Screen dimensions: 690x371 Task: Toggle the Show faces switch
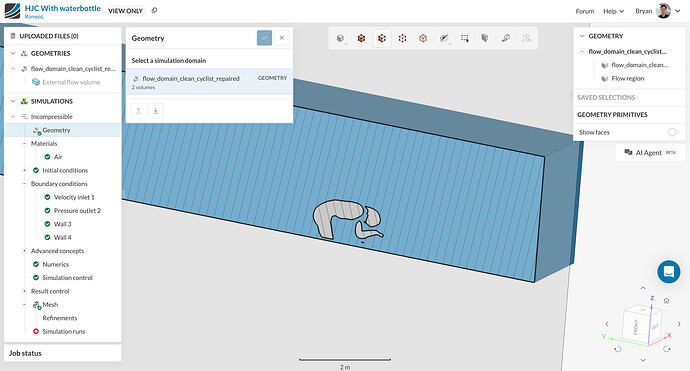click(x=673, y=132)
